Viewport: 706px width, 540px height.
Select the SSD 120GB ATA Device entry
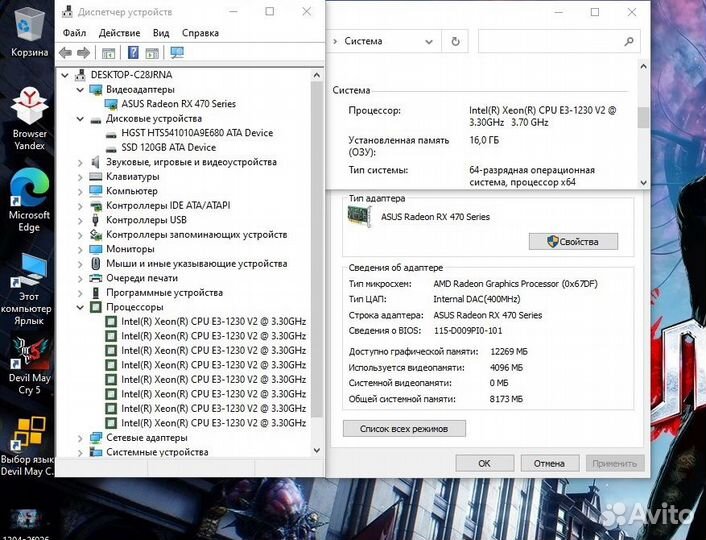click(168, 147)
